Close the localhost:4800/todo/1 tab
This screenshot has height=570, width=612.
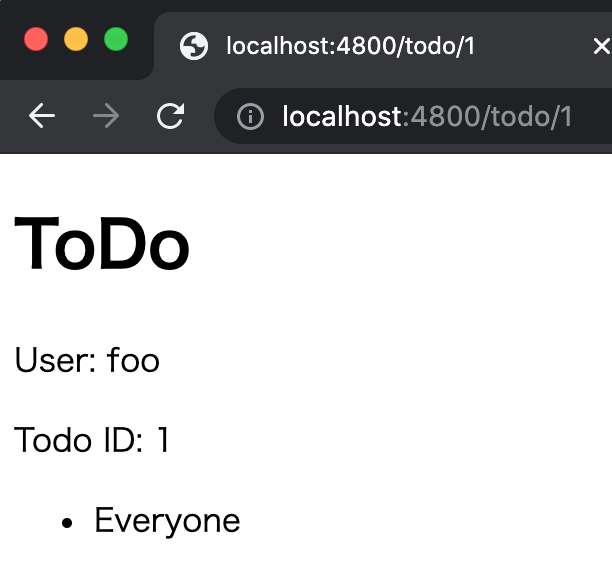[602, 46]
